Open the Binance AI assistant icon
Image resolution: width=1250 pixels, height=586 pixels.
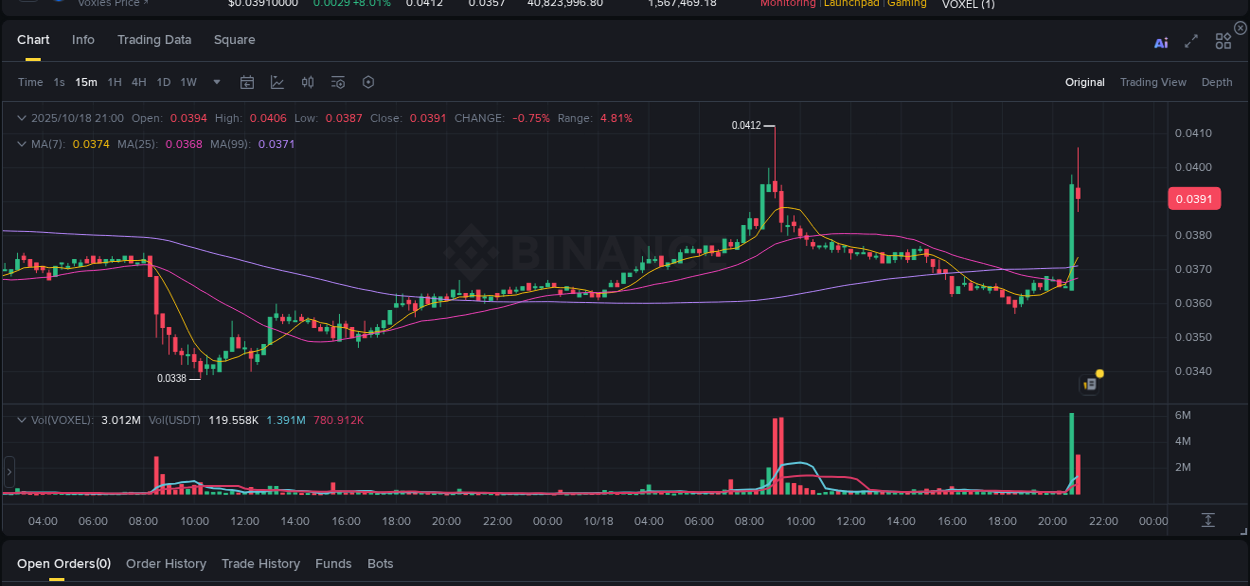pyautogui.click(x=1160, y=41)
